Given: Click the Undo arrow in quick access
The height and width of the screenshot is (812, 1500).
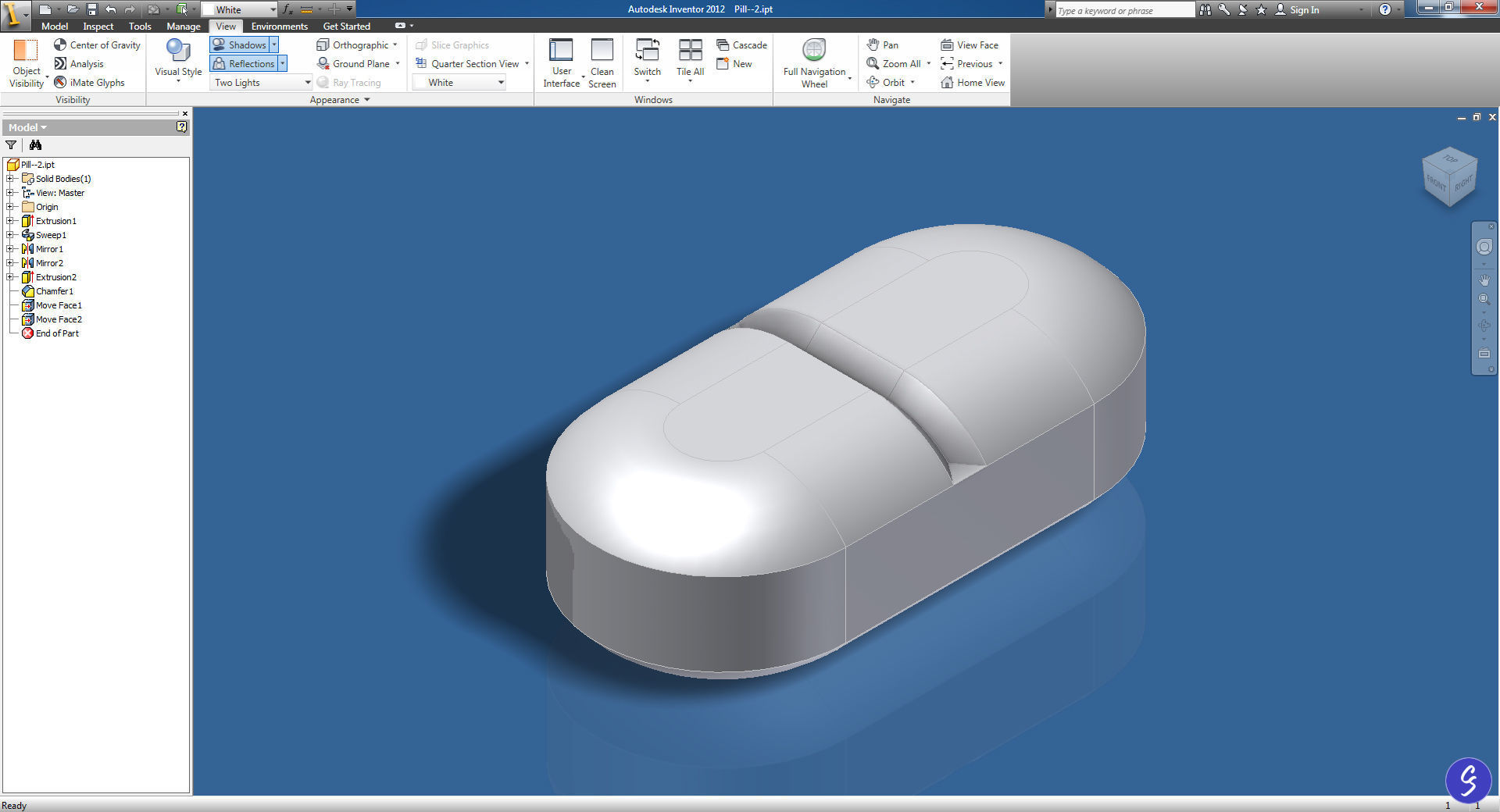Looking at the screenshot, I should pyautogui.click(x=111, y=9).
